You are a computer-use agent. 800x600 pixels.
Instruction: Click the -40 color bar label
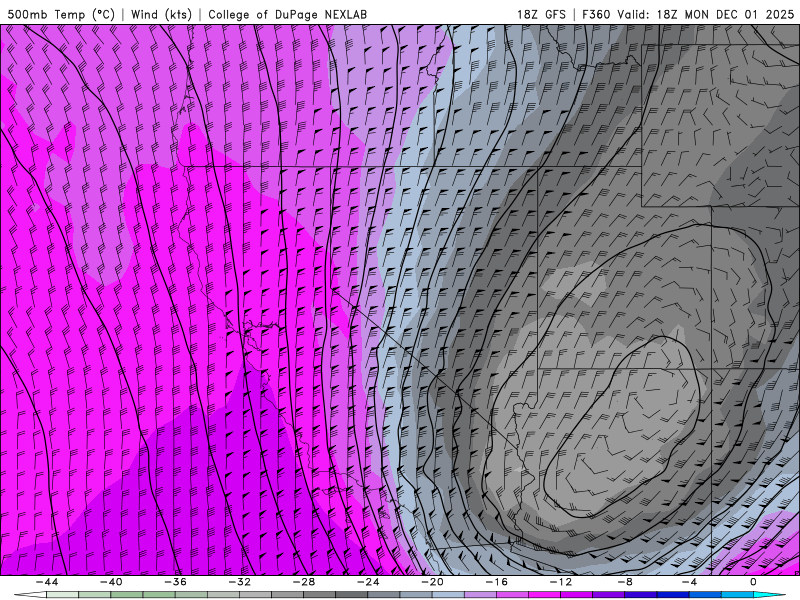pyautogui.click(x=111, y=582)
